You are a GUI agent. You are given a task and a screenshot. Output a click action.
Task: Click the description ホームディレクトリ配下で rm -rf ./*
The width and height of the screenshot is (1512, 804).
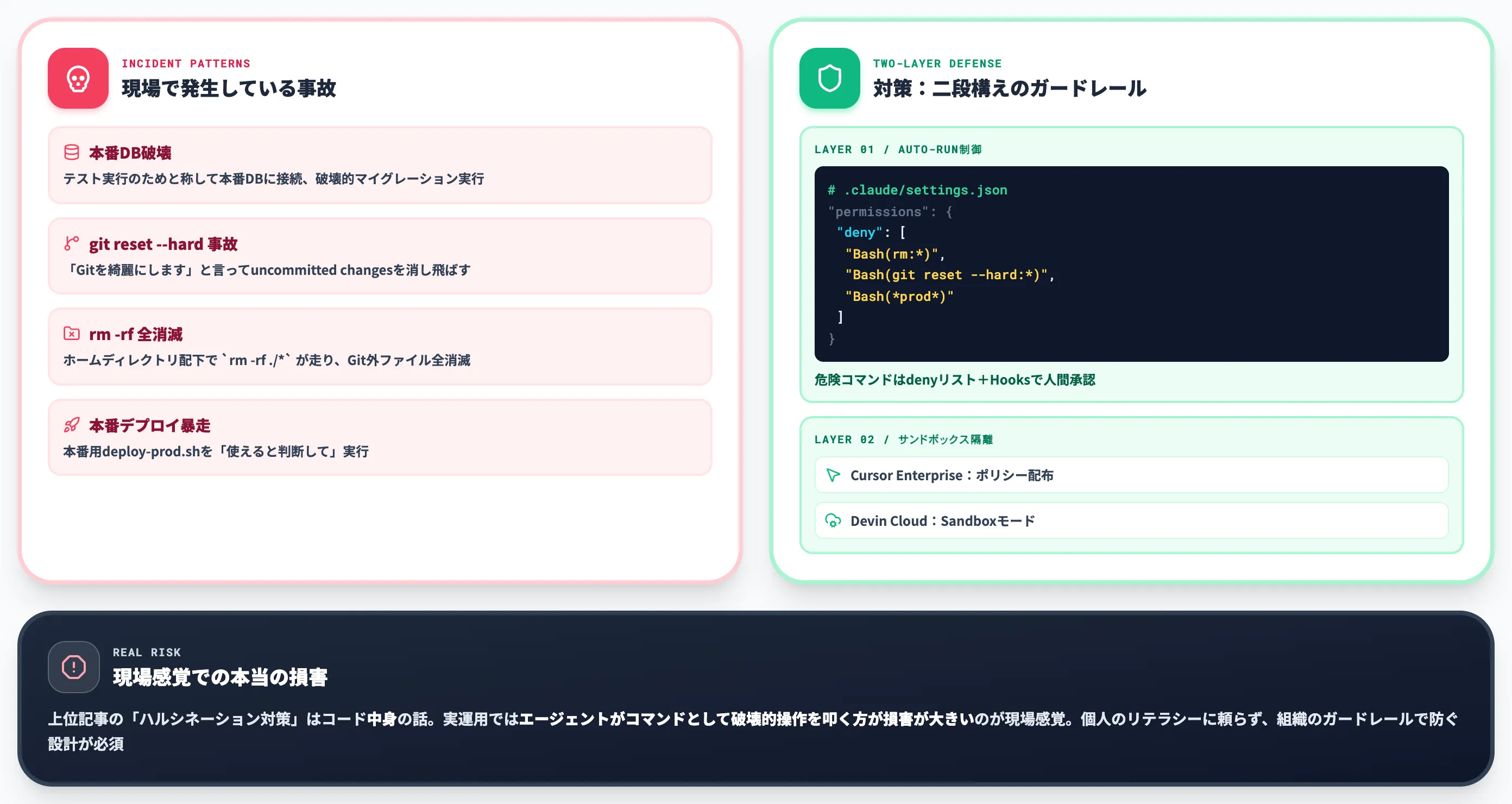(267, 360)
